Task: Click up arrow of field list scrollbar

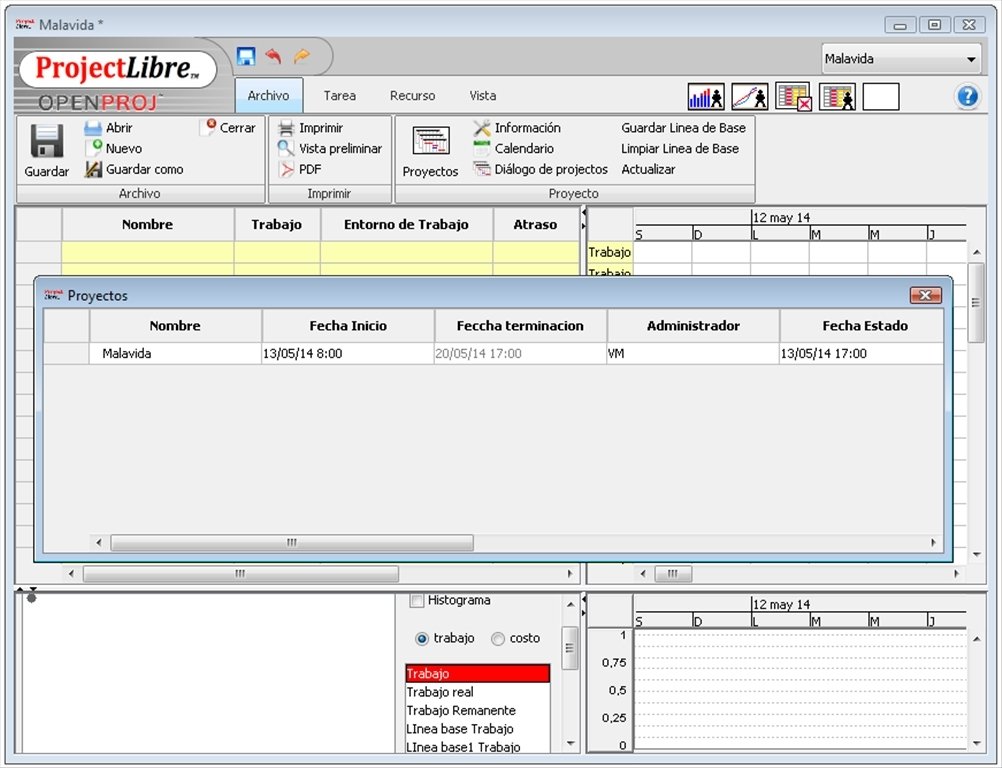Action: 570,603
